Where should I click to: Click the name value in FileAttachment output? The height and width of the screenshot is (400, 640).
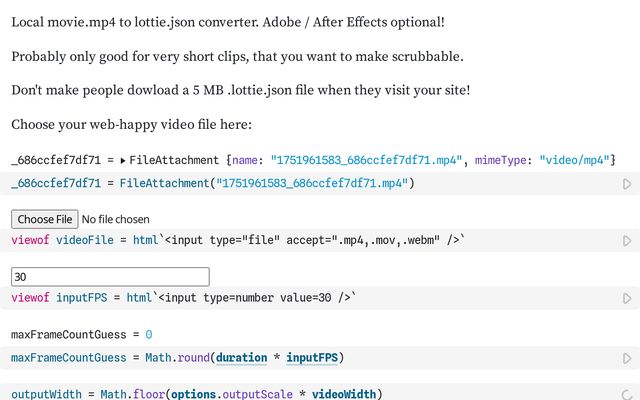coord(366,160)
